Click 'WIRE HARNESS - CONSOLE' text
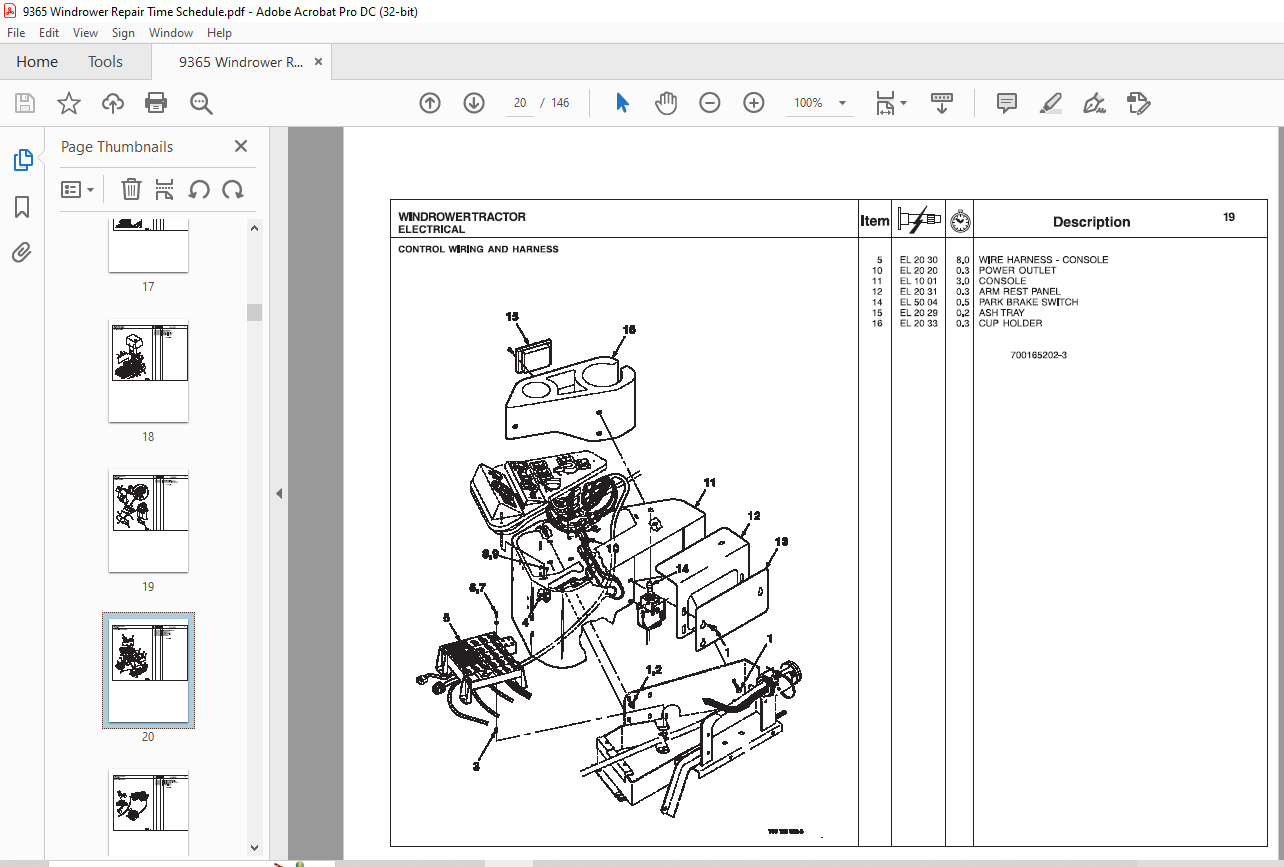This screenshot has height=867, width=1284. tap(1043, 260)
